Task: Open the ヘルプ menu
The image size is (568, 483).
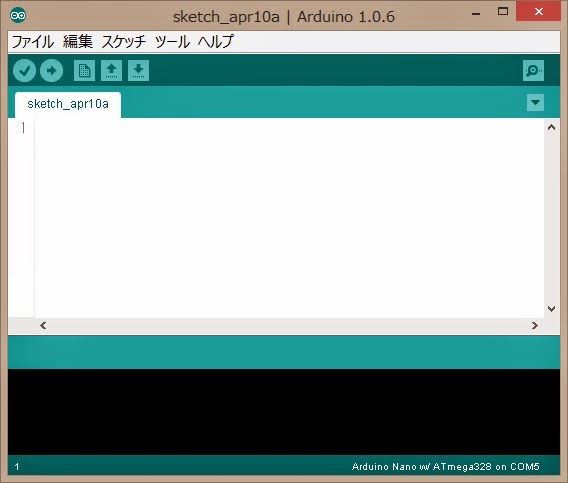Action: pyautogui.click(x=216, y=42)
